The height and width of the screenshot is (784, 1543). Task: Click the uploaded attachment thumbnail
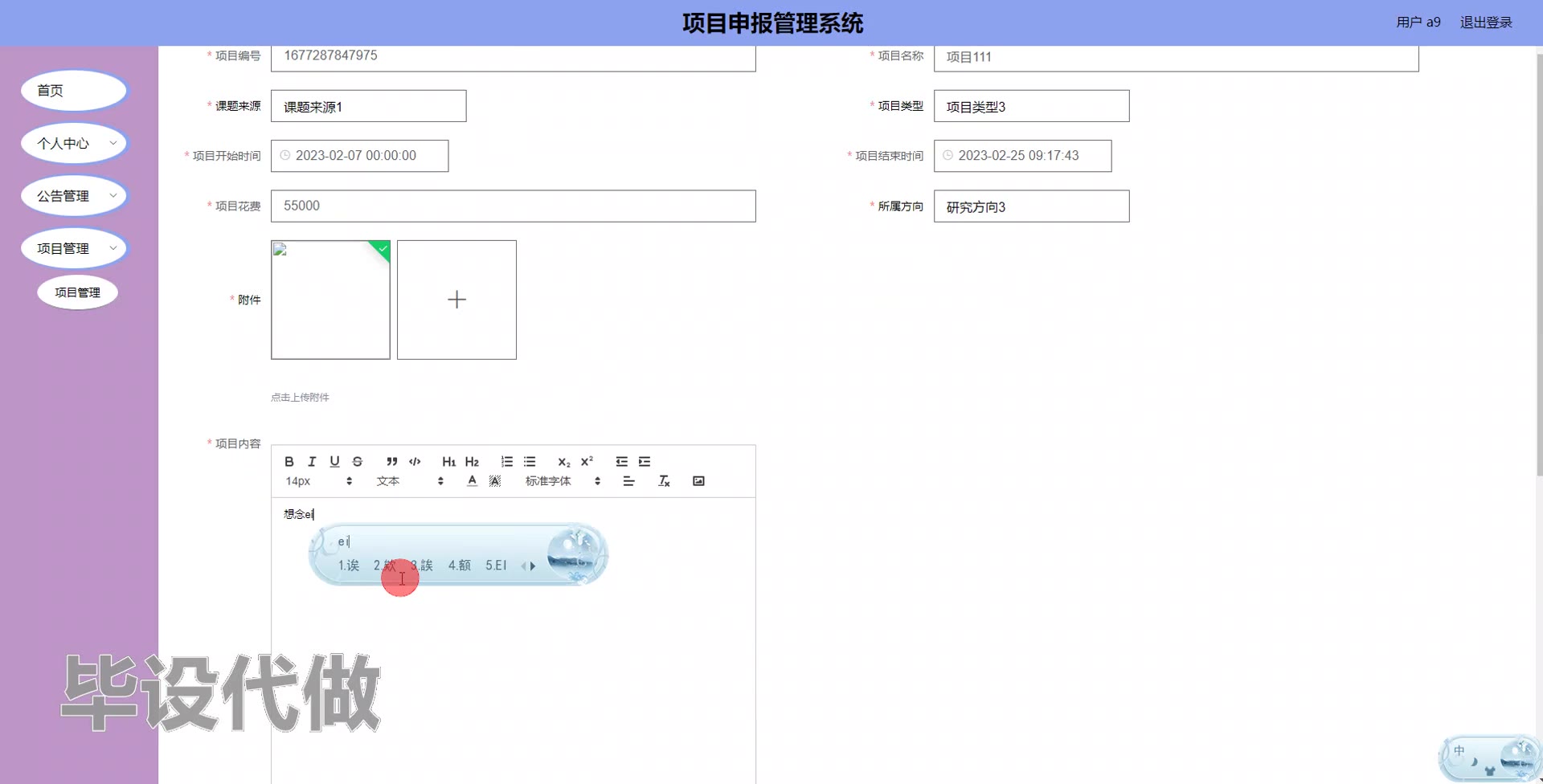(330, 300)
